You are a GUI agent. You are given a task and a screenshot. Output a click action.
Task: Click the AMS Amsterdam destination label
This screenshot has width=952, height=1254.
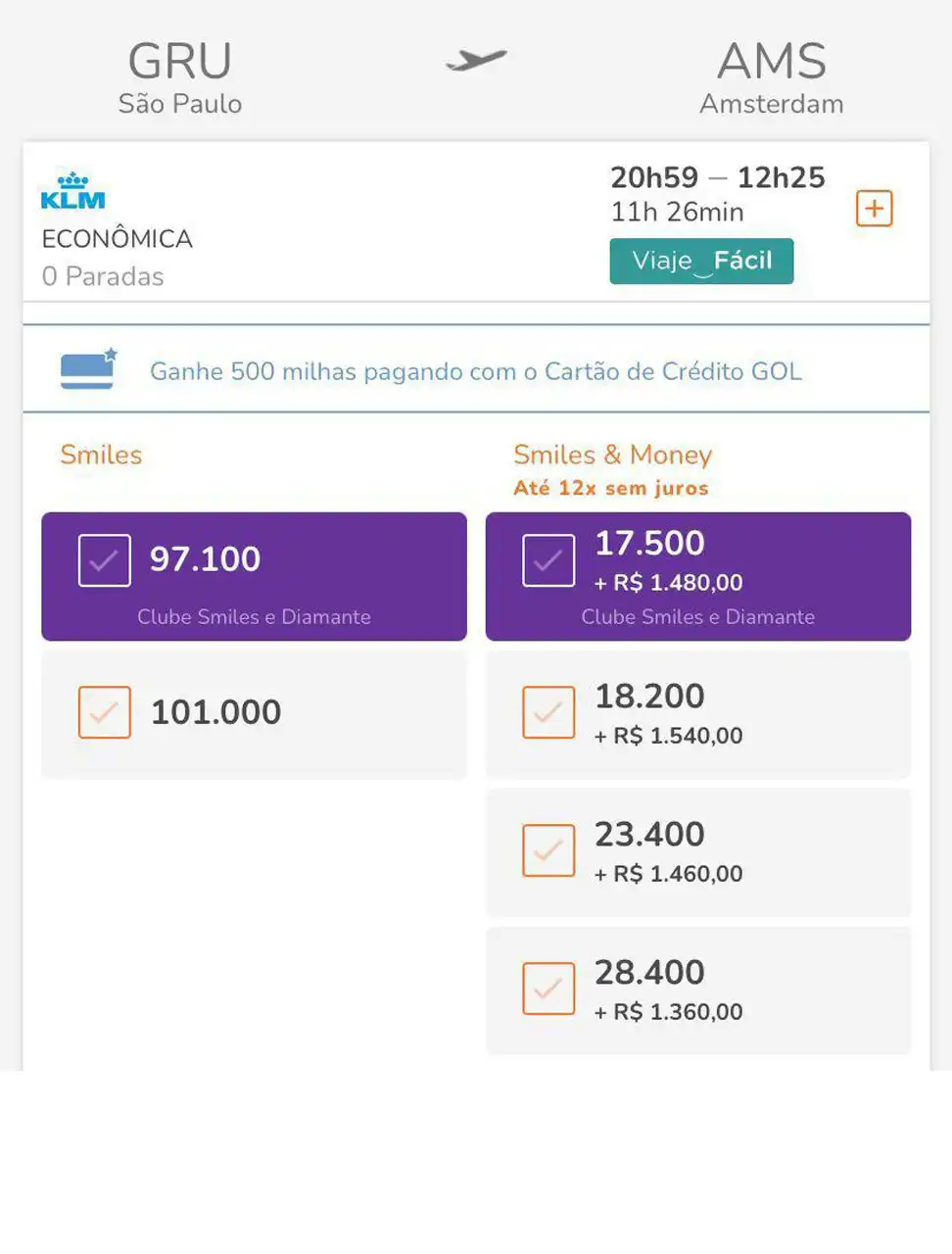point(772,78)
